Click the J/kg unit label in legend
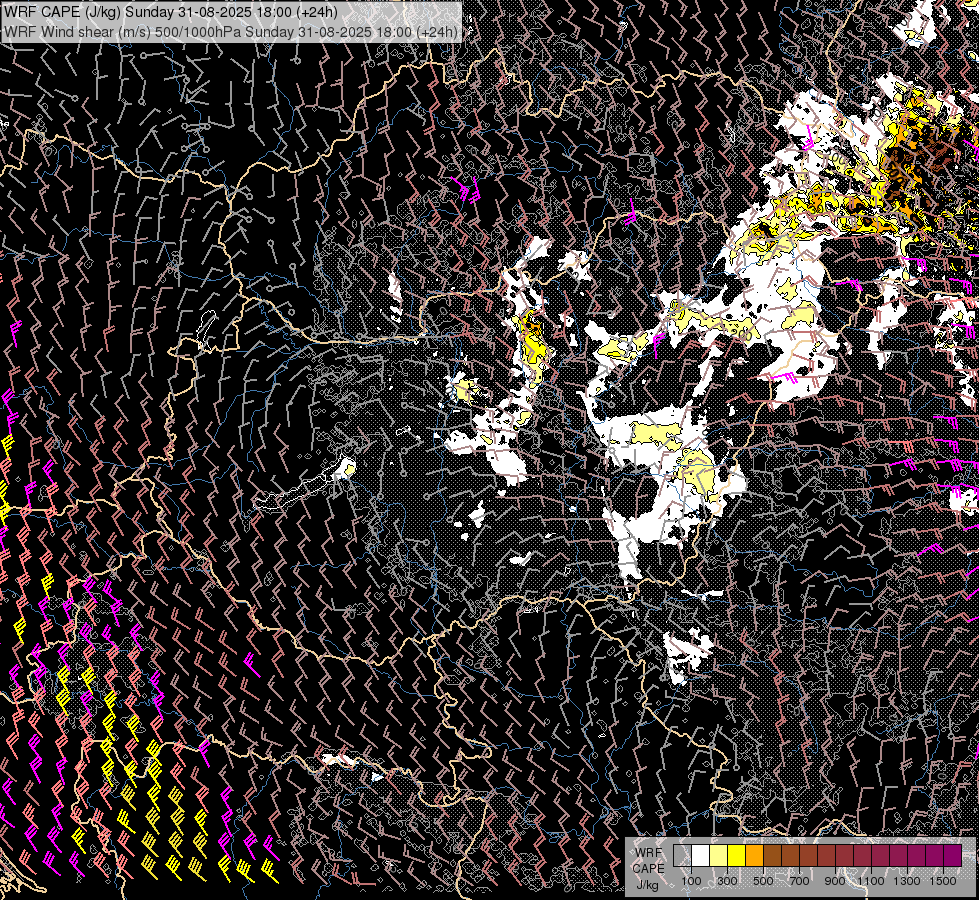The width and height of the screenshot is (979, 900). coord(648,884)
